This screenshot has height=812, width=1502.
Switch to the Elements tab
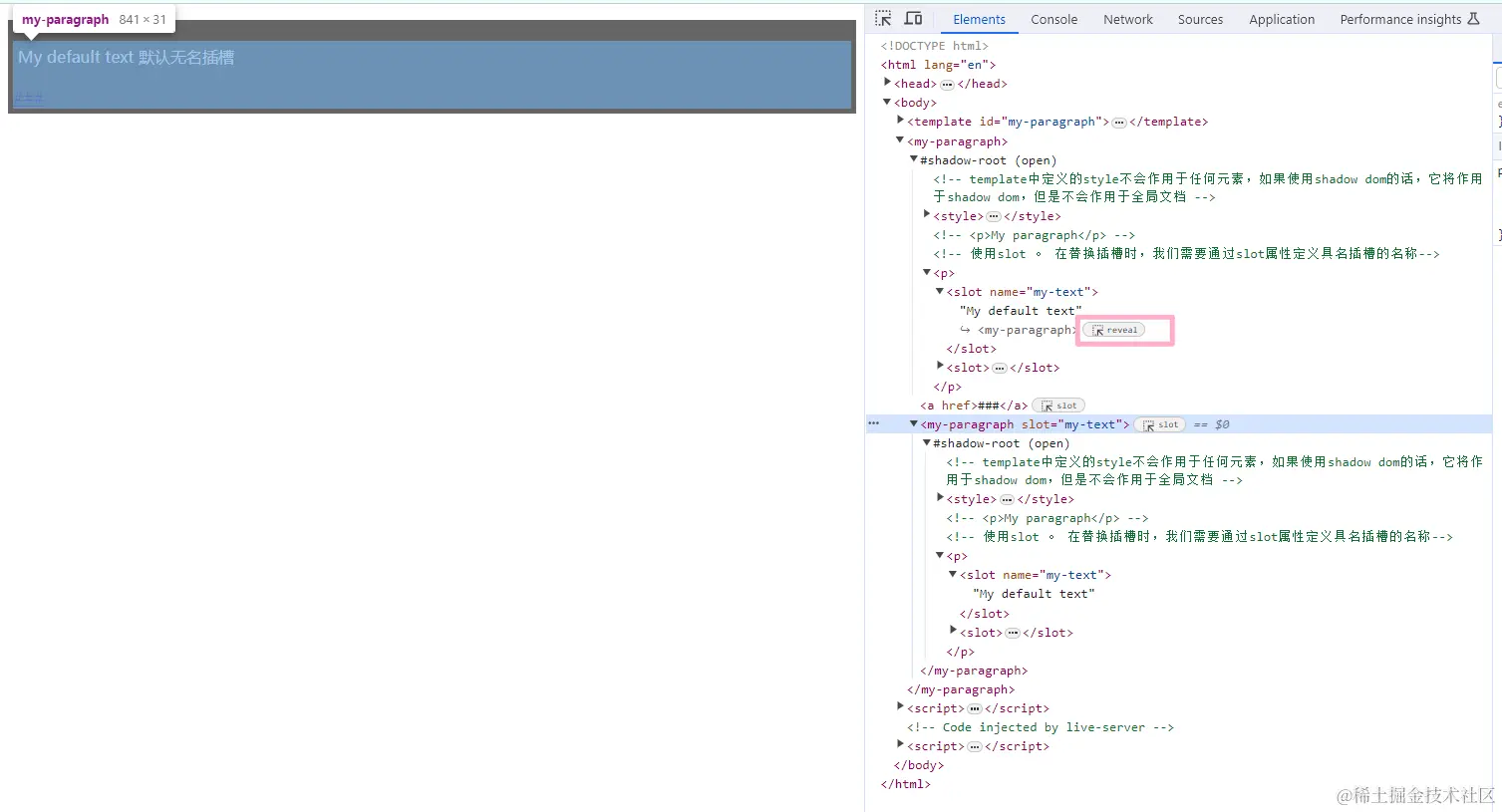click(979, 19)
